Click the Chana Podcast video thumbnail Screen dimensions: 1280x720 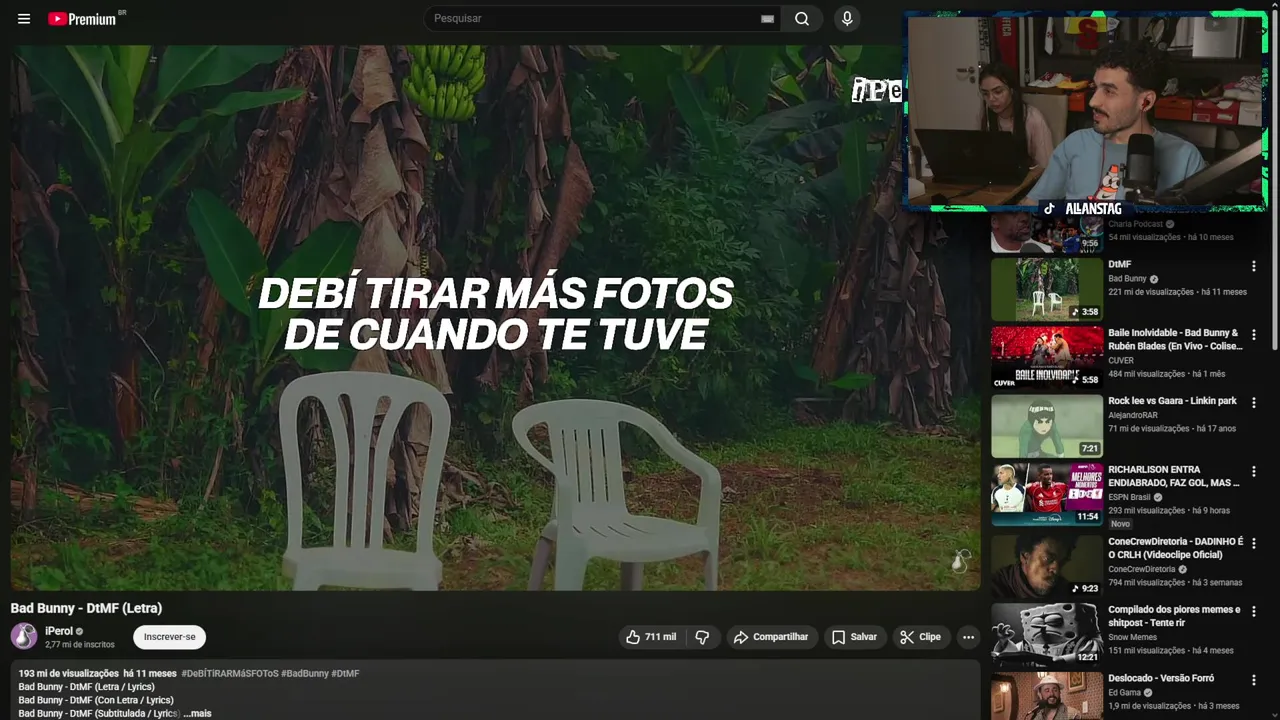[x=1047, y=232]
